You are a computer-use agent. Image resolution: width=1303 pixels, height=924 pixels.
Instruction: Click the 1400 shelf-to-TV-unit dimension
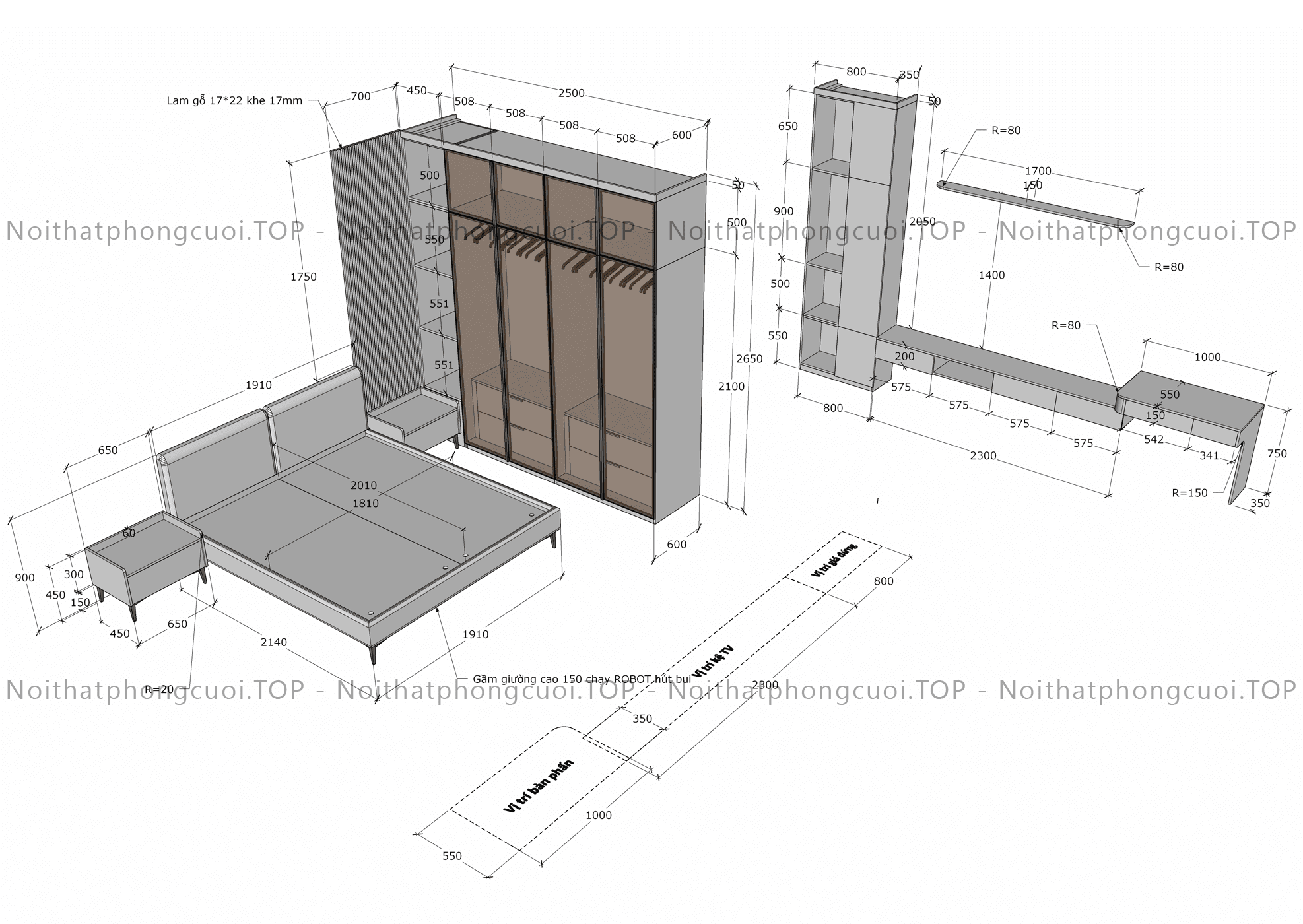coord(991,275)
